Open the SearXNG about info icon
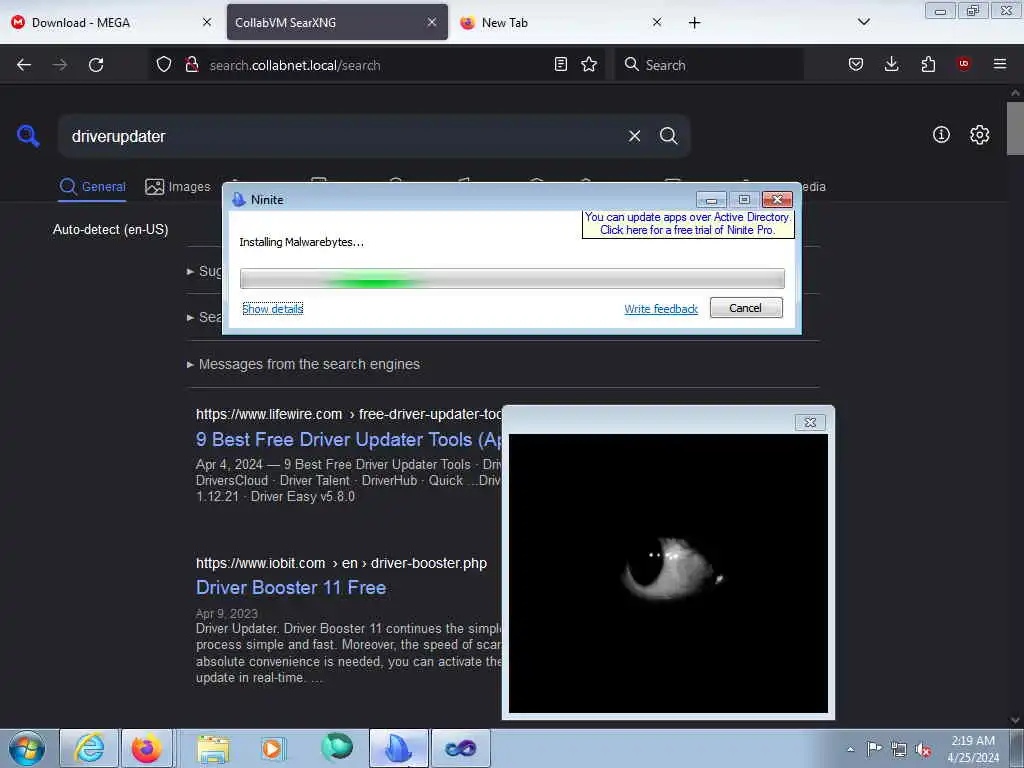Viewport: 1024px width, 768px height. click(941, 135)
